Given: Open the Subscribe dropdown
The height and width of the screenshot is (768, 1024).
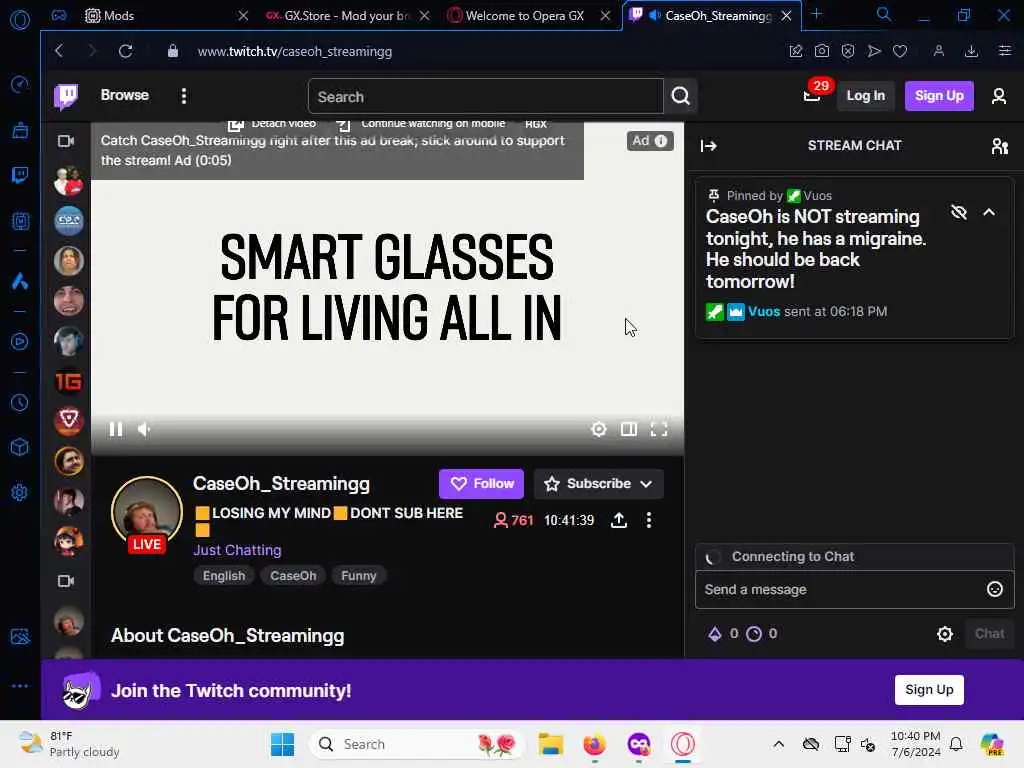Looking at the screenshot, I should 599,484.
